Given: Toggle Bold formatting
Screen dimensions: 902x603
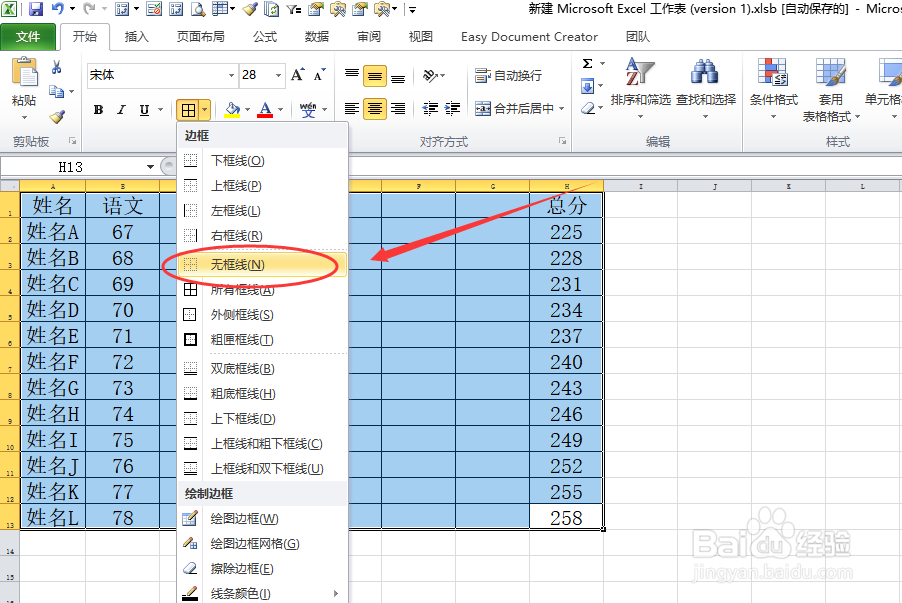Looking at the screenshot, I should pyautogui.click(x=98, y=109).
